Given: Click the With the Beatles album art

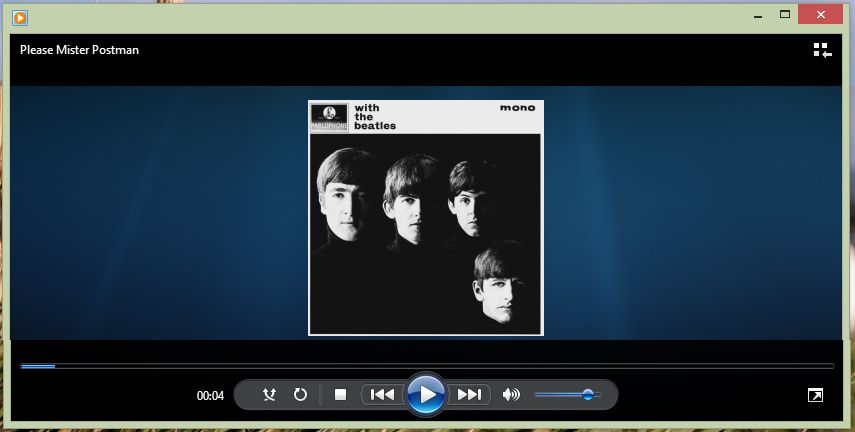Looking at the screenshot, I should coord(426,218).
